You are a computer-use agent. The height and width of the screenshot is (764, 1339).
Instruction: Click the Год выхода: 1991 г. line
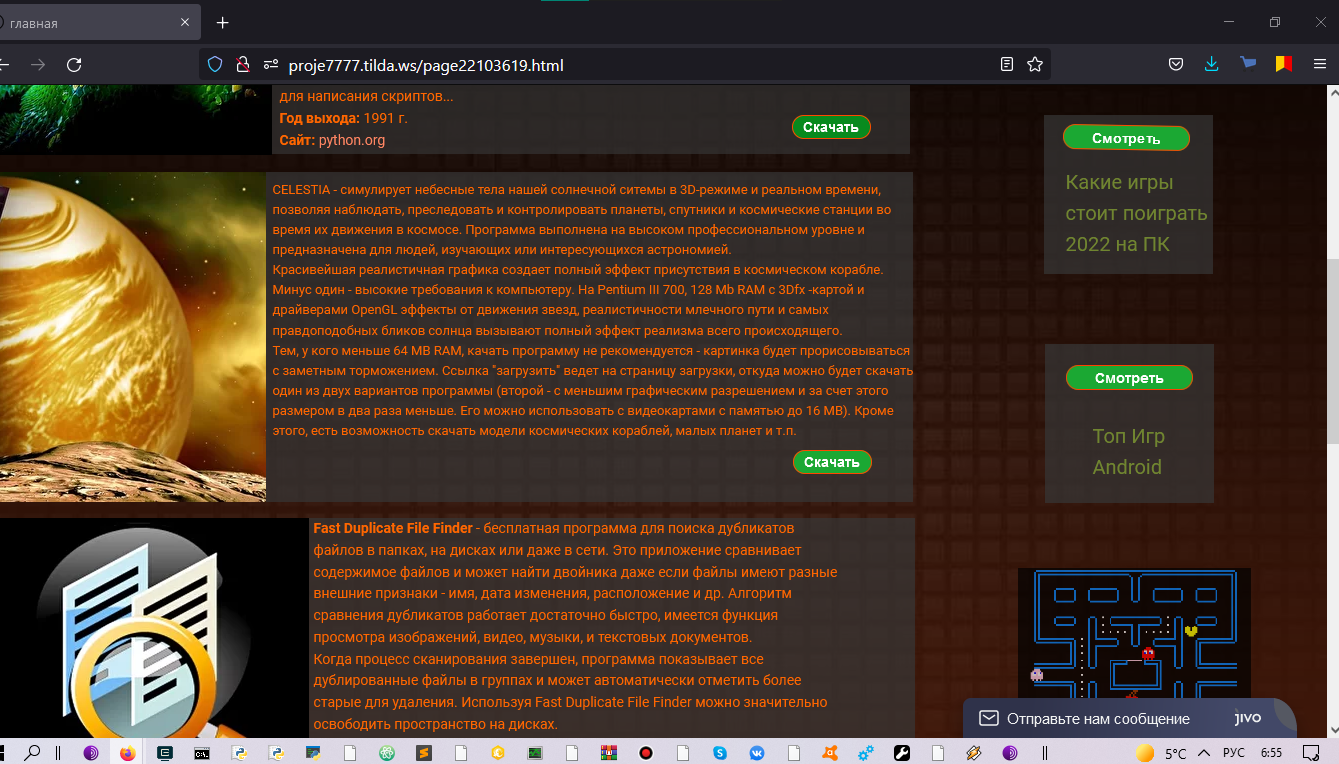(x=343, y=118)
